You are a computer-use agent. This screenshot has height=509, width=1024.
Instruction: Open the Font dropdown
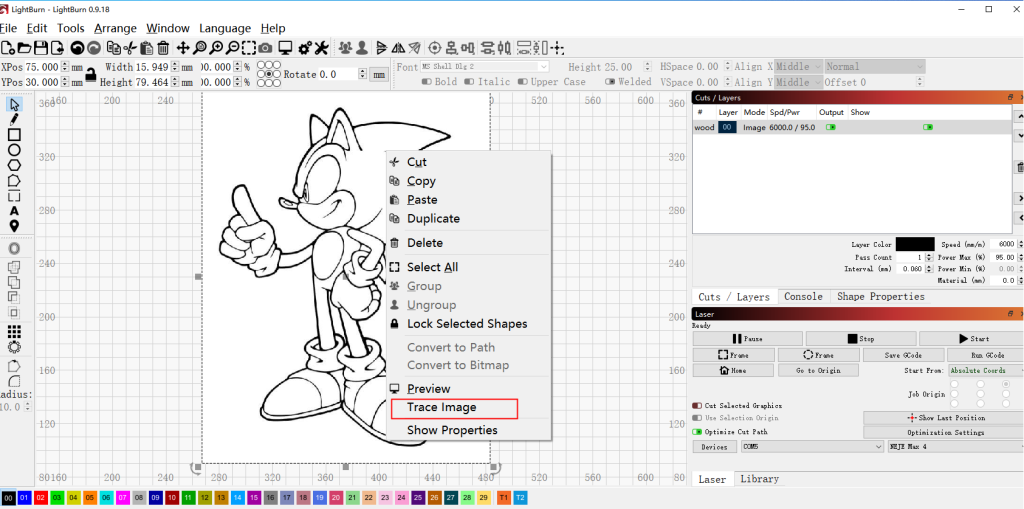pos(484,67)
